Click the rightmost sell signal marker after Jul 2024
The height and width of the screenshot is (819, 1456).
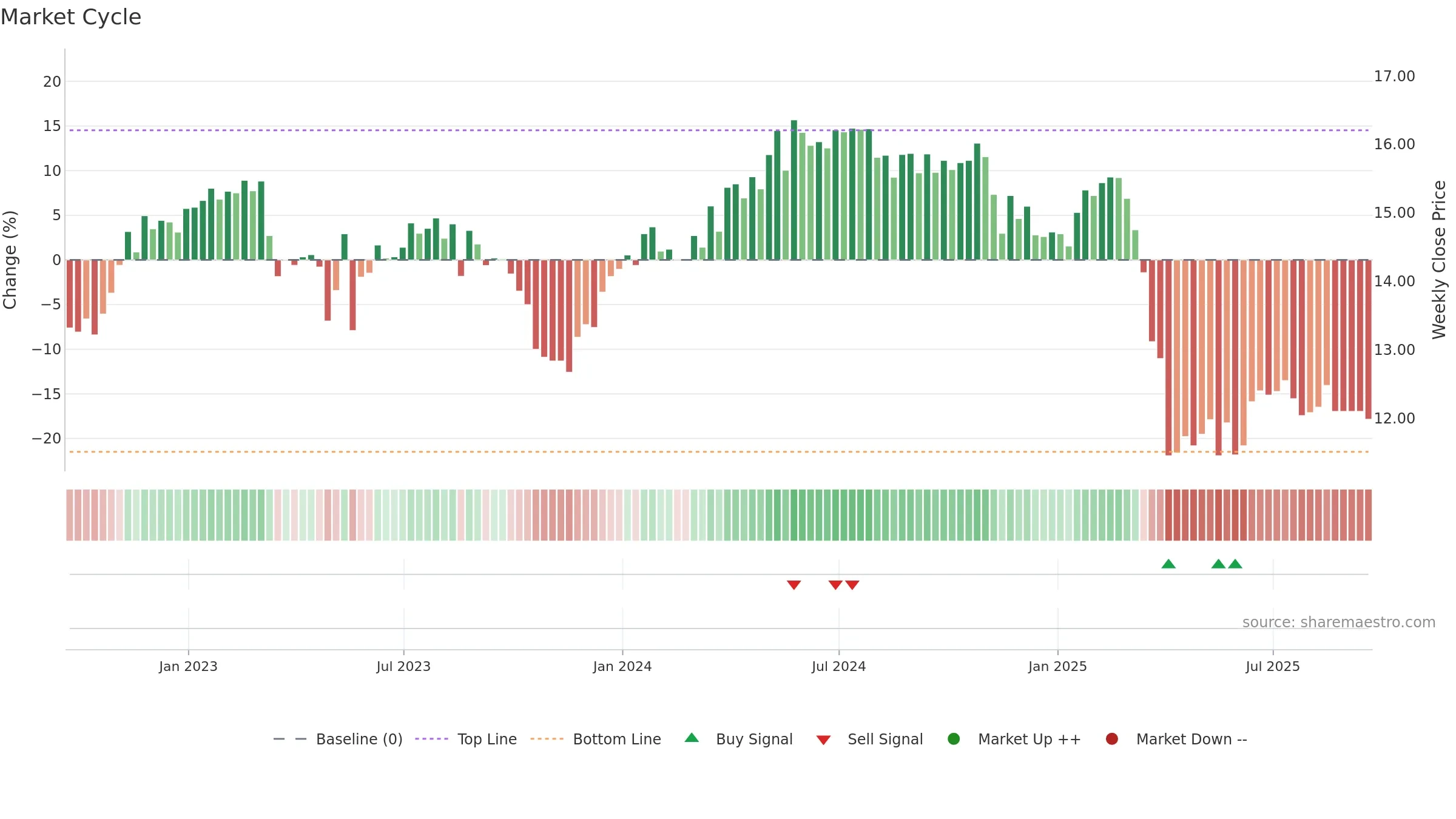click(852, 585)
